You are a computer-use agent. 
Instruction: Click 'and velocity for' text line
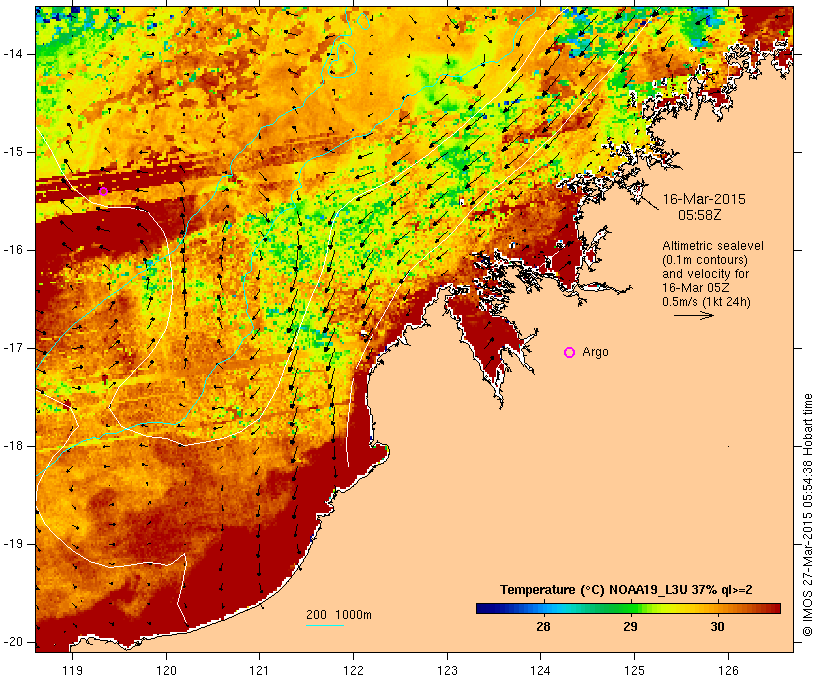pyautogui.click(x=705, y=274)
